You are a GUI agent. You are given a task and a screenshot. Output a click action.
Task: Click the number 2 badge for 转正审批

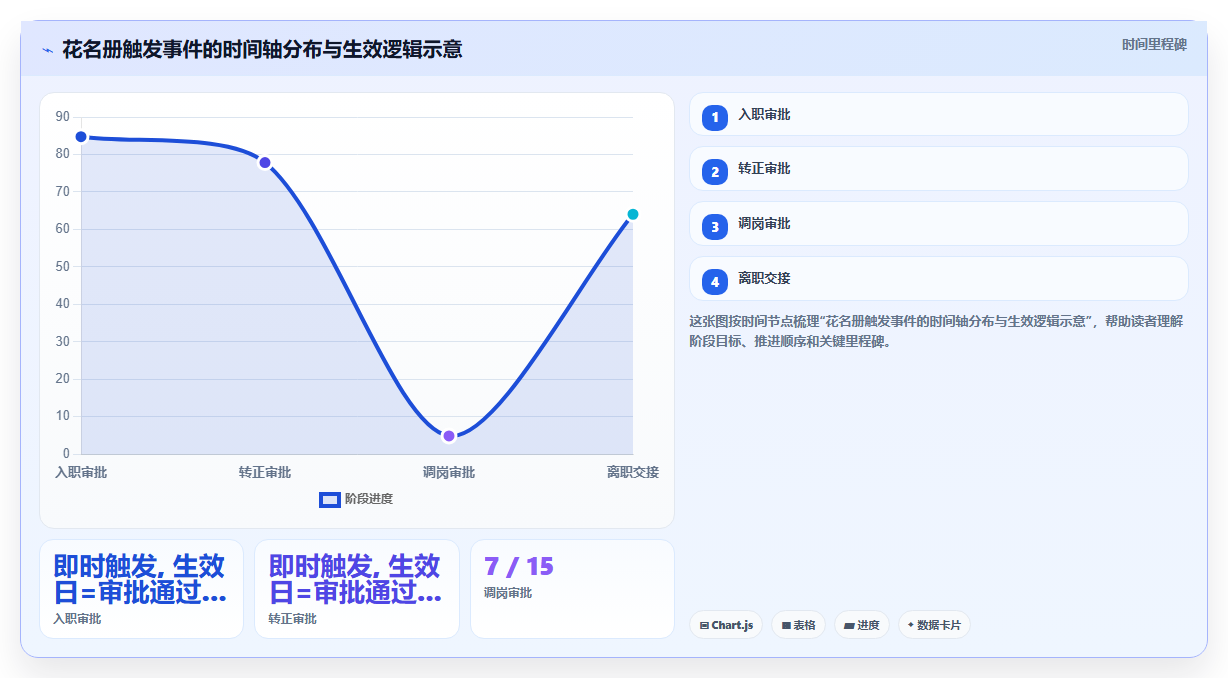(x=715, y=172)
